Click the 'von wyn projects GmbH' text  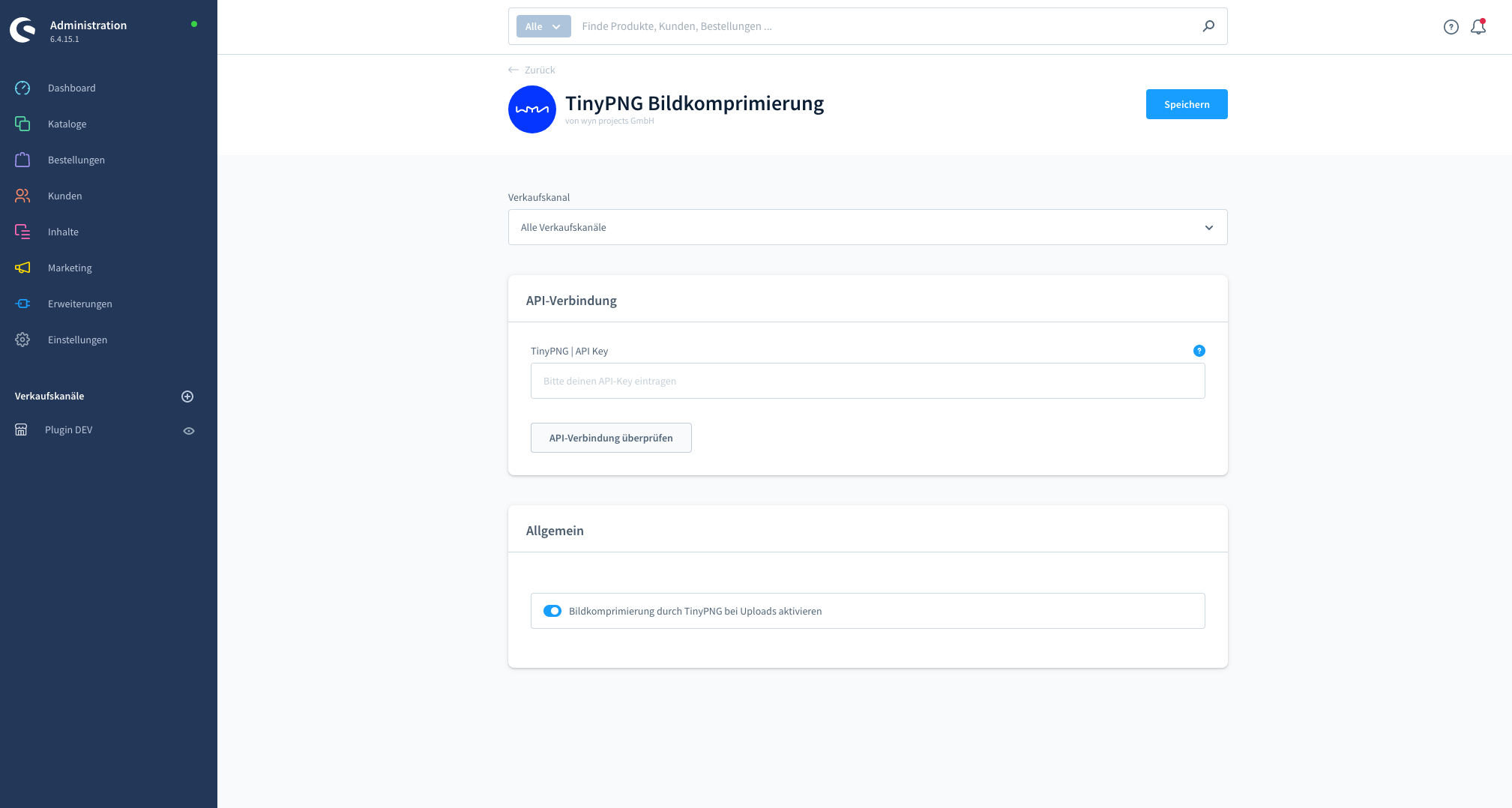[609, 121]
